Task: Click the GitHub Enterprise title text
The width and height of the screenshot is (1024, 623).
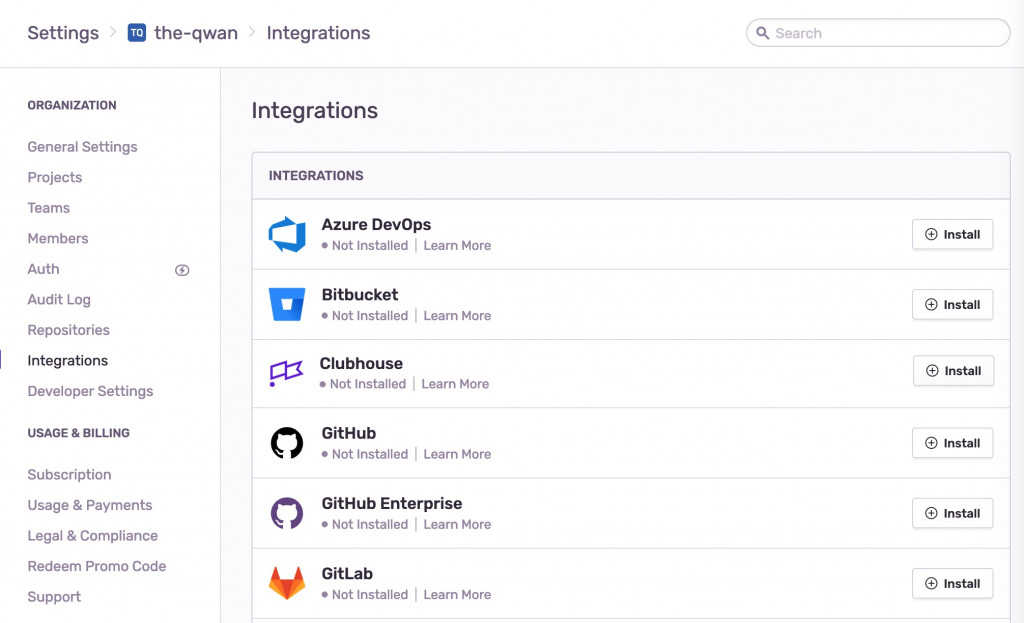Action: point(392,503)
